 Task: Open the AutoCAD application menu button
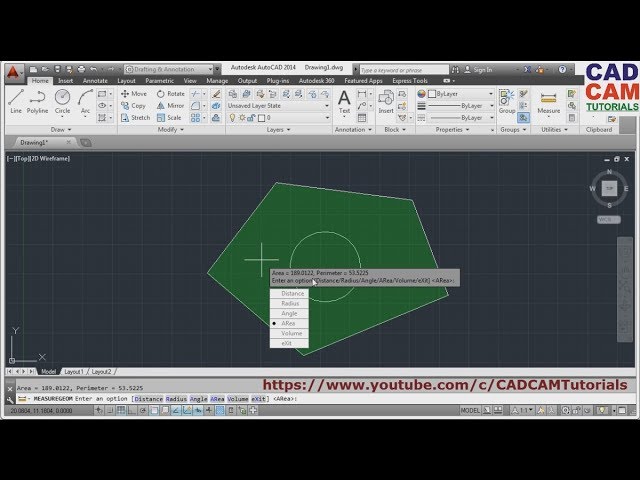pyautogui.click(x=13, y=72)
